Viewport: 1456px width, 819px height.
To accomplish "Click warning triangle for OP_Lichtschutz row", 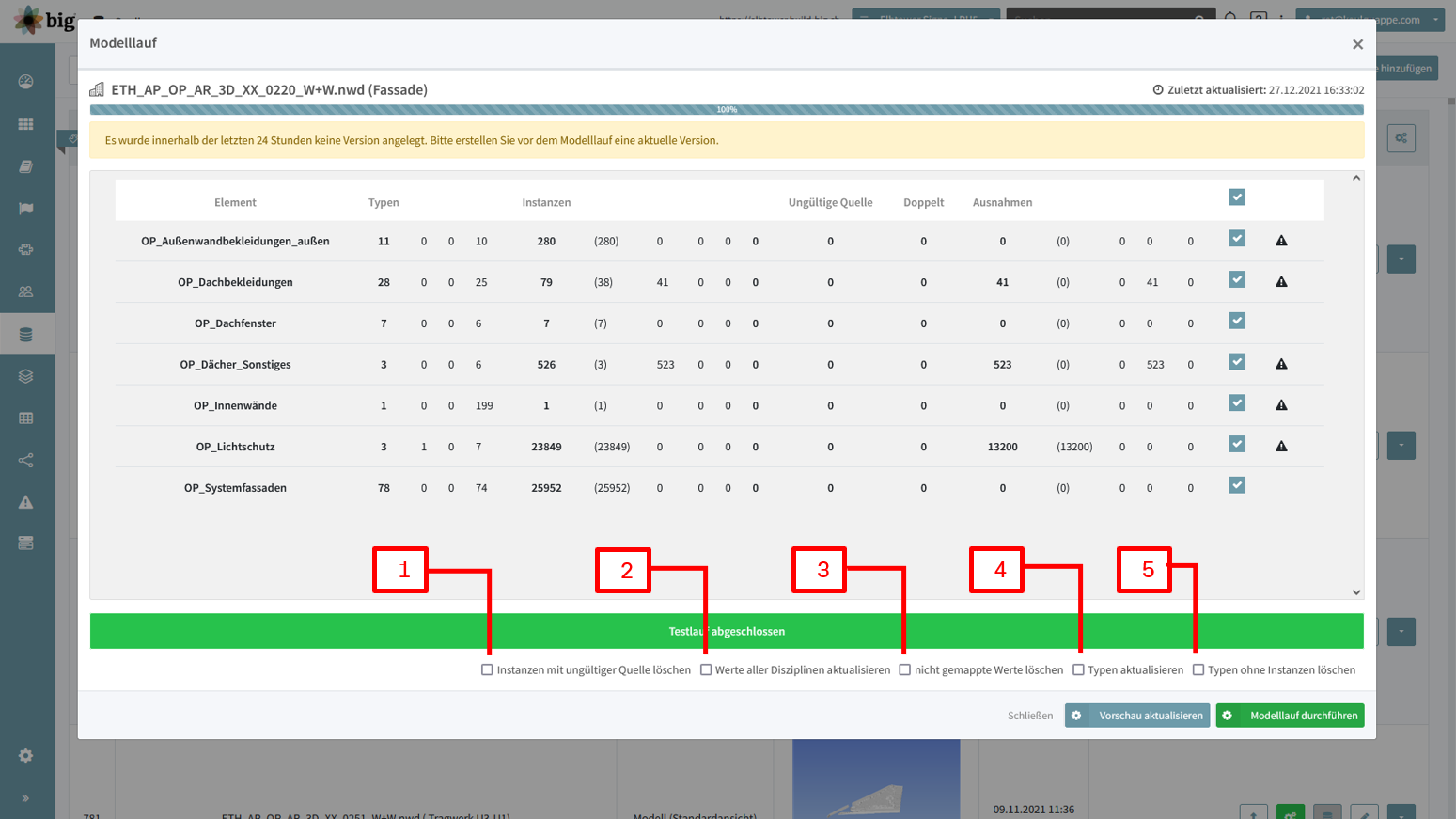I will coord(1281,447).
